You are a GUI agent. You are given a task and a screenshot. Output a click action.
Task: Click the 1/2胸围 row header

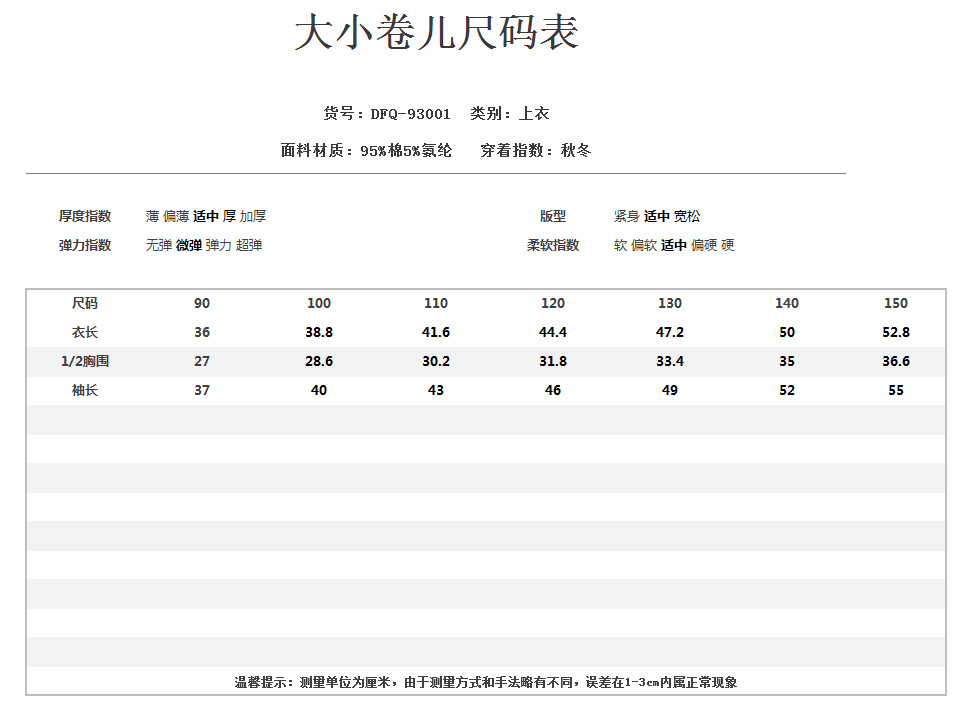[85, 361]
